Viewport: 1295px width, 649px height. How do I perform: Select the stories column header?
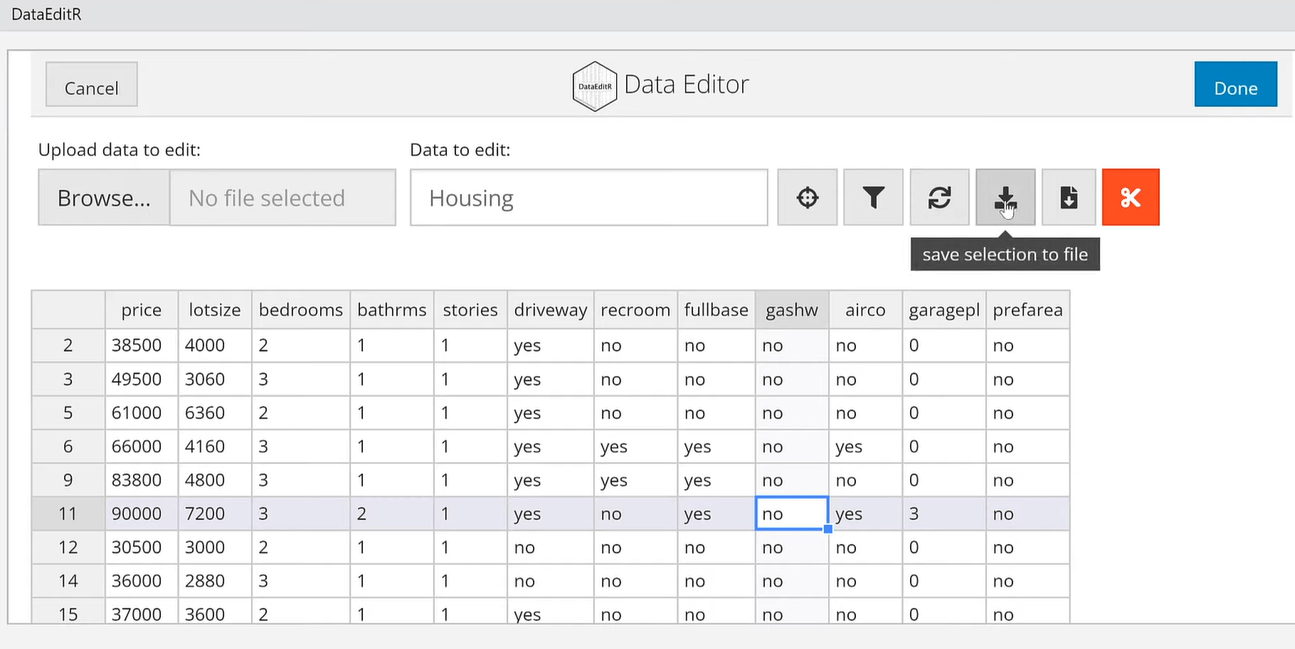click(471, 310)
